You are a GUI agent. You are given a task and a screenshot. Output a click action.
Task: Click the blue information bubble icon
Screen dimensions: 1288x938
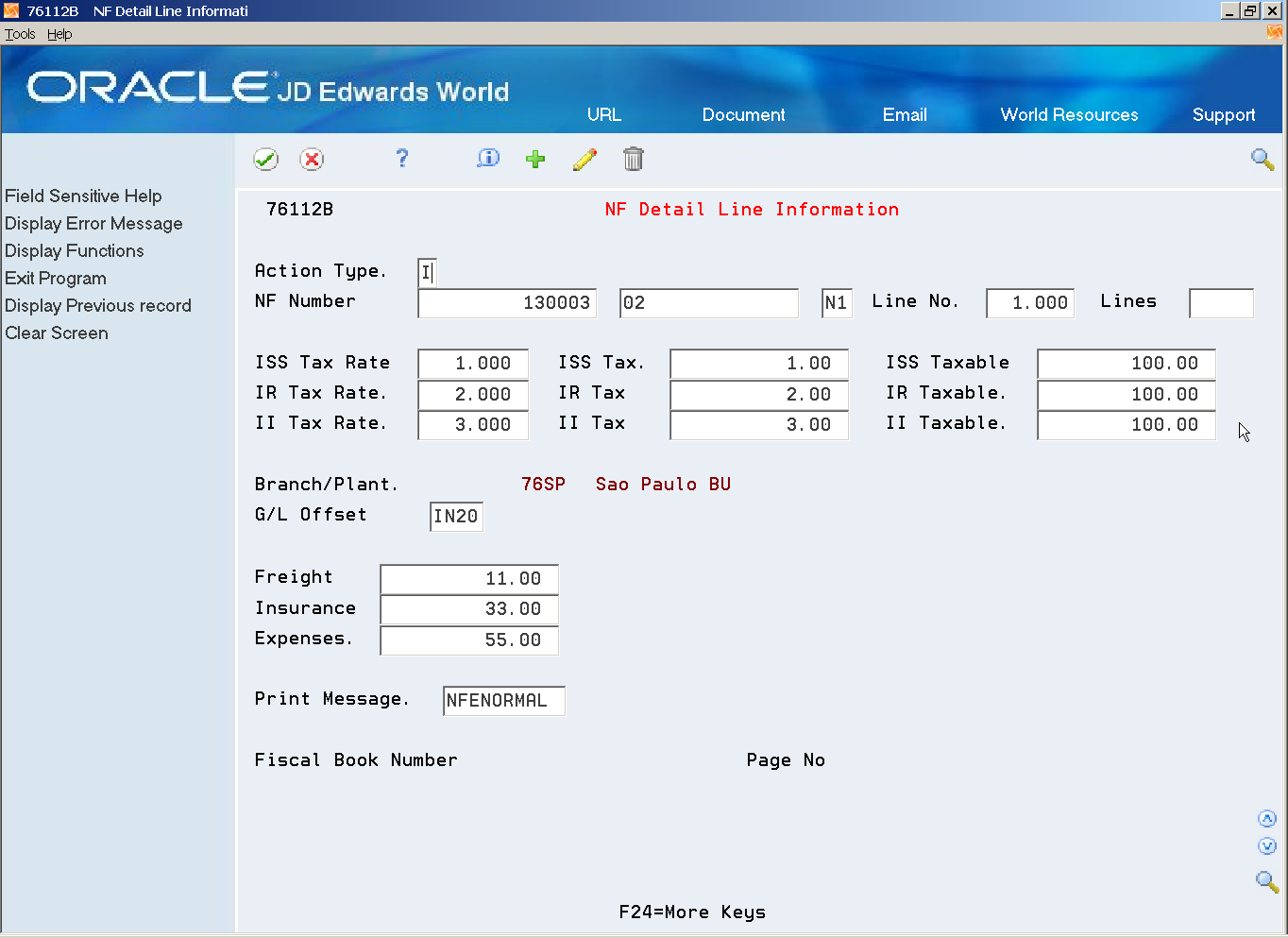[488, 158]
